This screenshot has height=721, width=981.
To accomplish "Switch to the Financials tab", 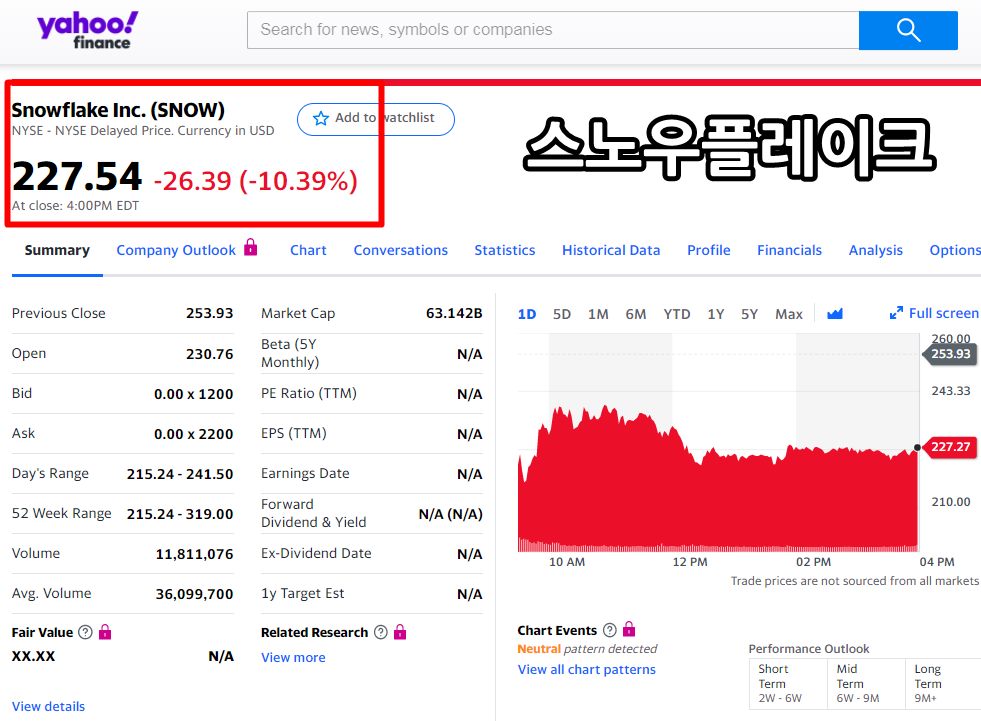I will pos(789,250).
